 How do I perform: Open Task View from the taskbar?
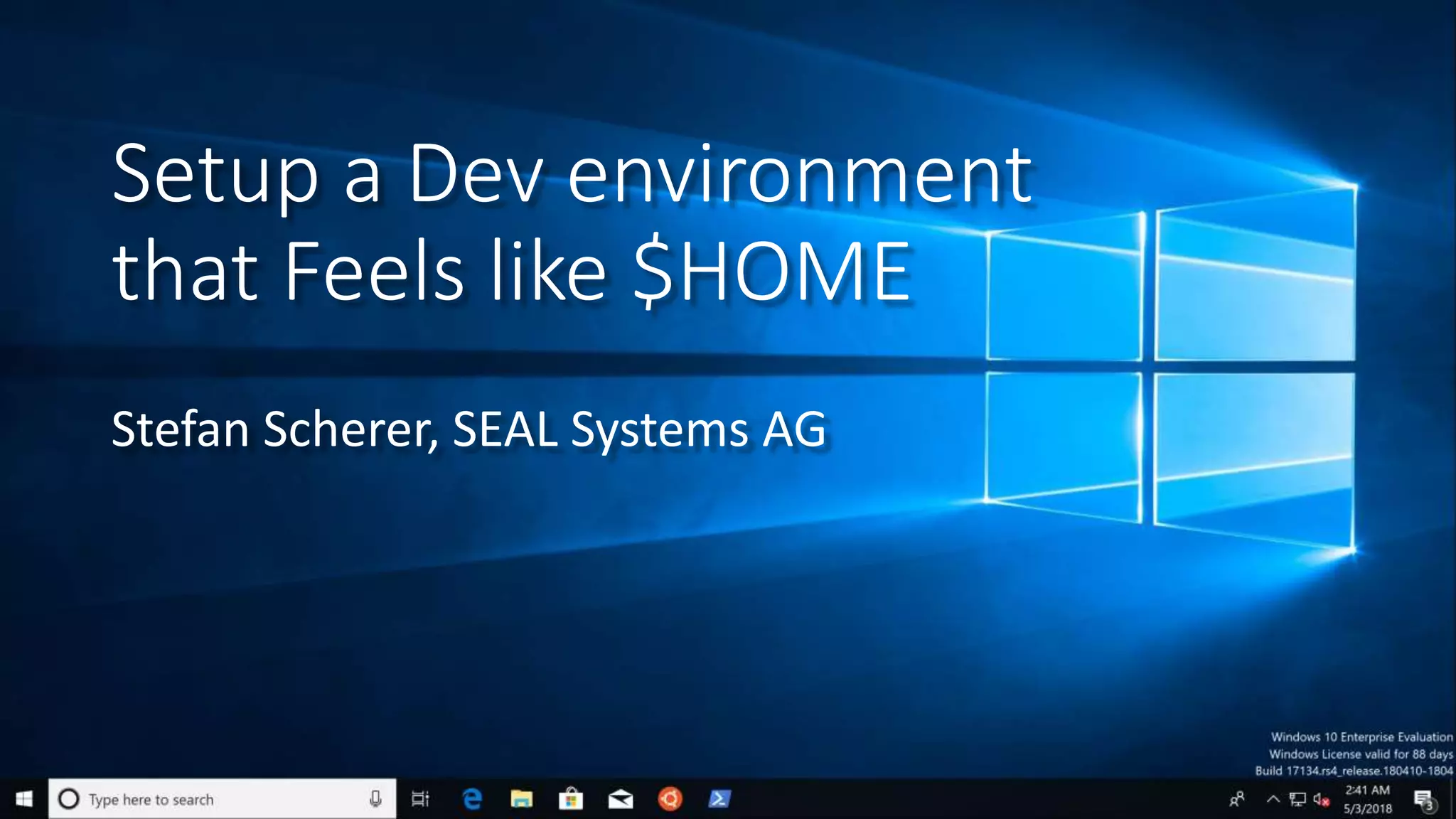[420, 799]
